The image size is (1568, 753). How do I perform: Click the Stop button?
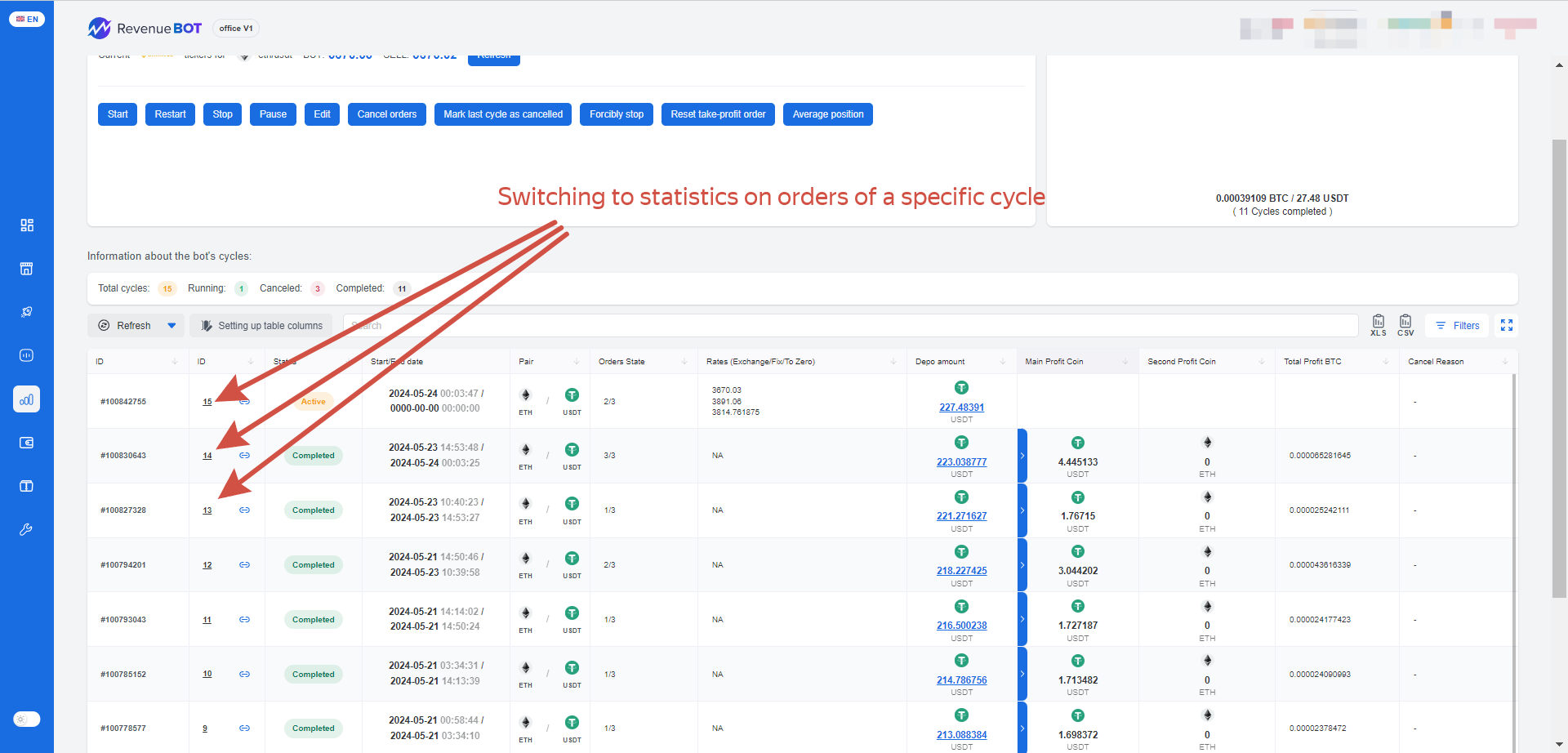(x=223, y=114)
